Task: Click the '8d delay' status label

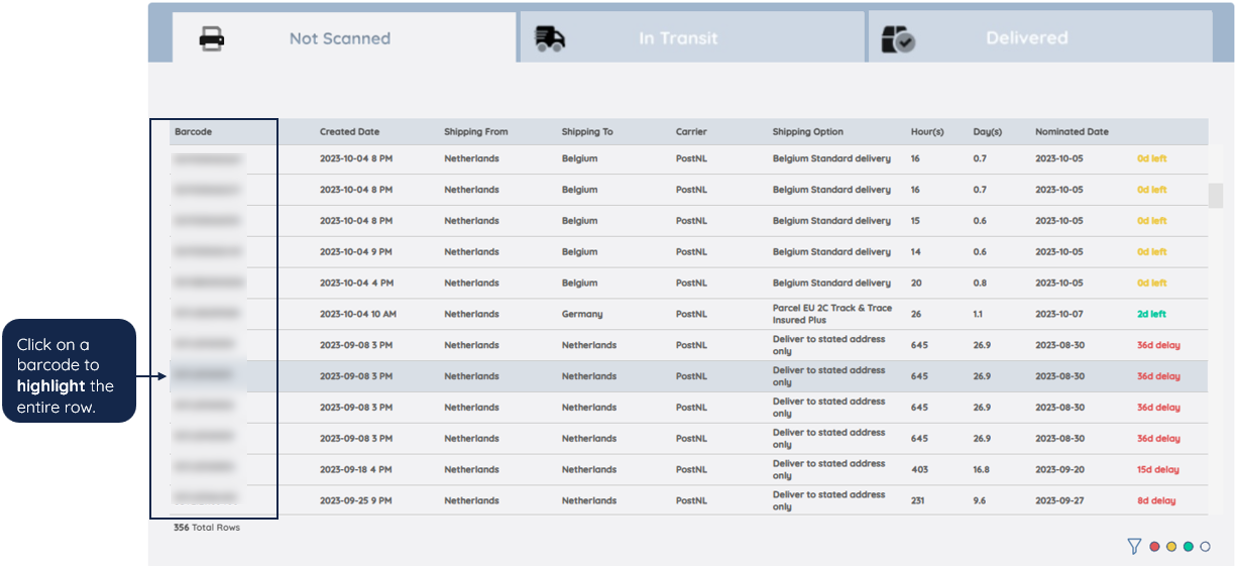Action: (1156, 501)
